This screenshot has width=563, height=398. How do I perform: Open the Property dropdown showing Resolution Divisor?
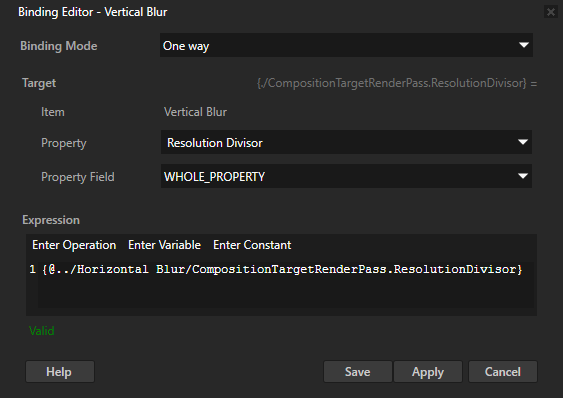(346, 142)
